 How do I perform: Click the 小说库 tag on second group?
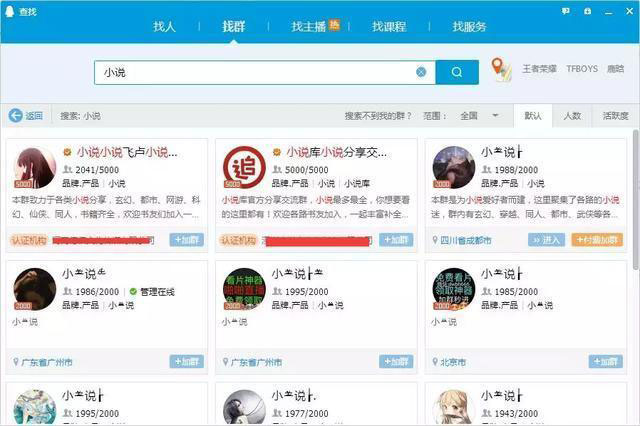click(x=357, y=184)
